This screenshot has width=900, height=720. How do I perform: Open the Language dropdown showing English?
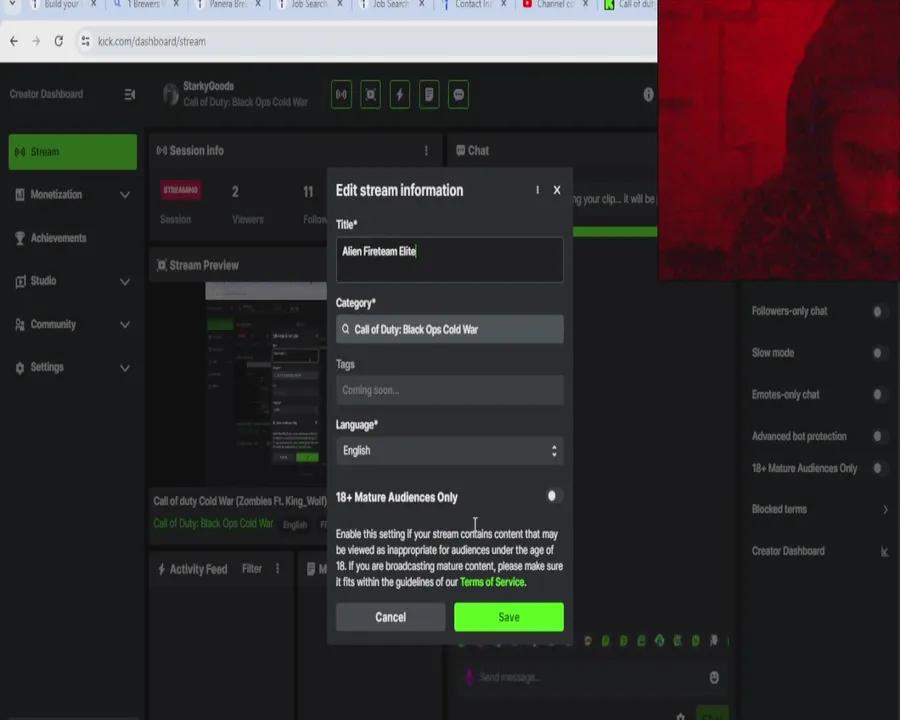point(449,451)
